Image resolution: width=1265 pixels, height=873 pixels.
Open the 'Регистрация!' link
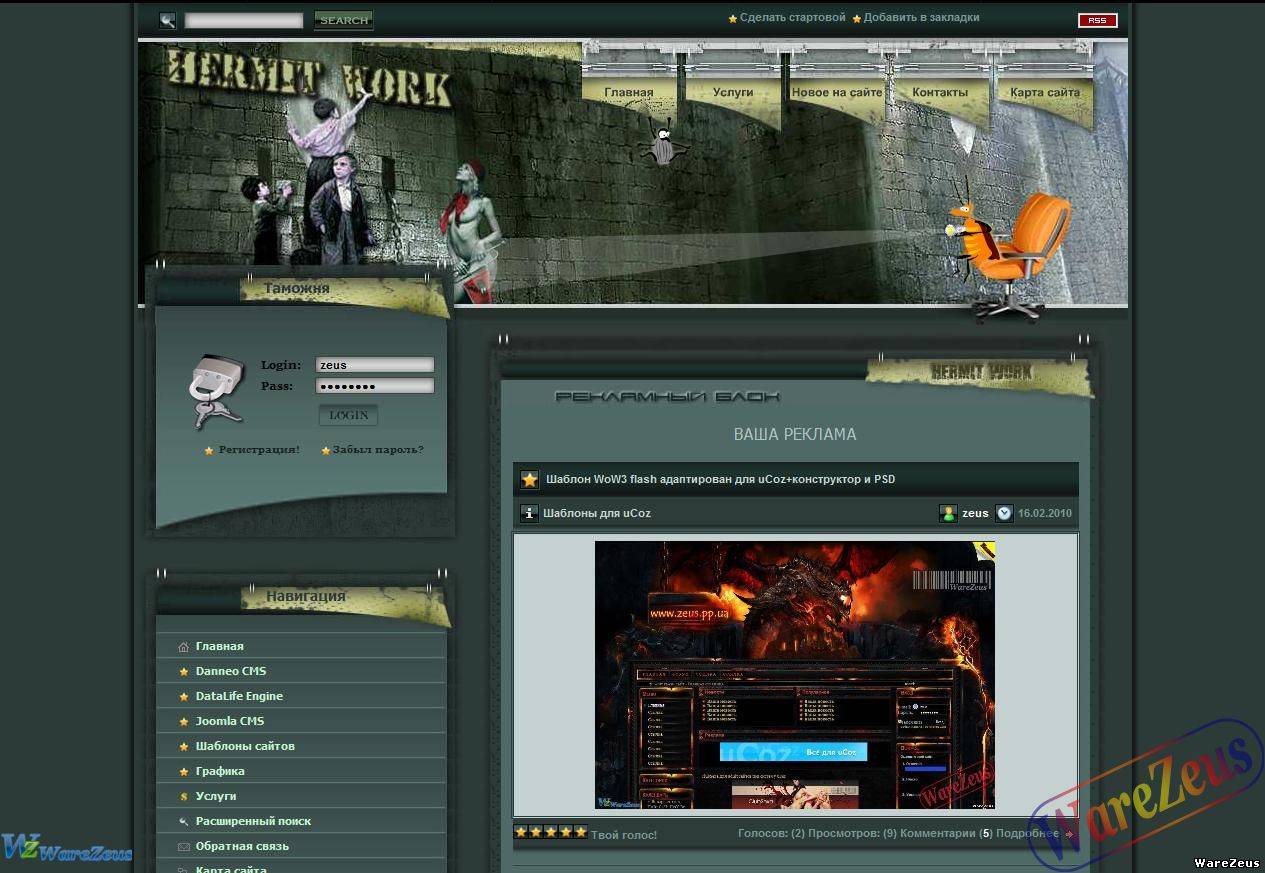(x=259, y=450)
